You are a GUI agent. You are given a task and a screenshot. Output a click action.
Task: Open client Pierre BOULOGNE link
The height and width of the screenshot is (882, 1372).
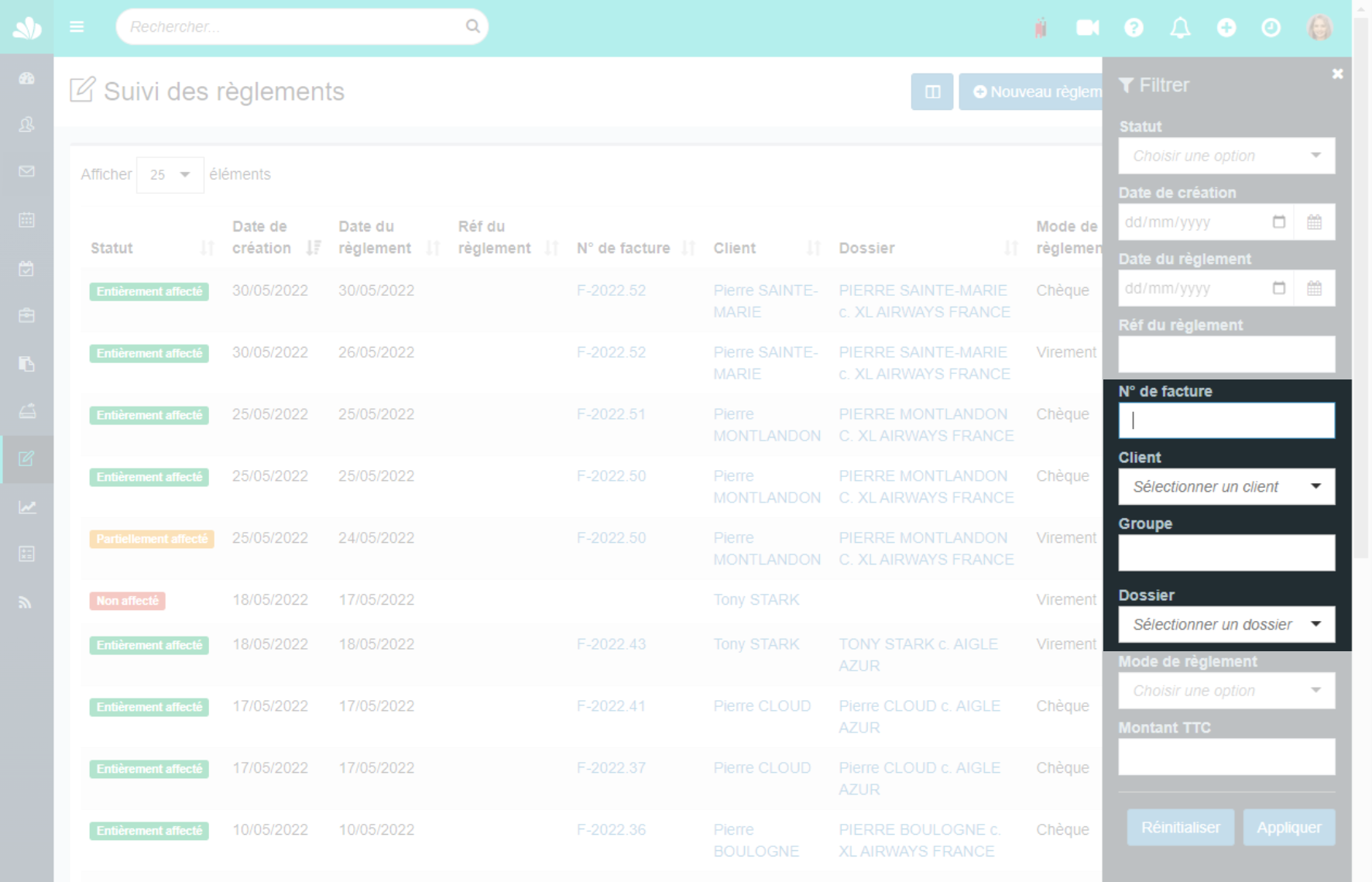tap(756, 841)
